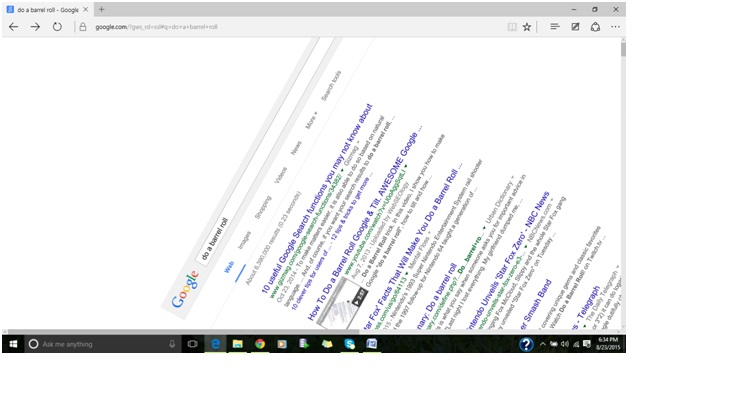This screenshot has width=736, height=394.
Task: Make a Web Note with pen icon
Action: [575, 27]
